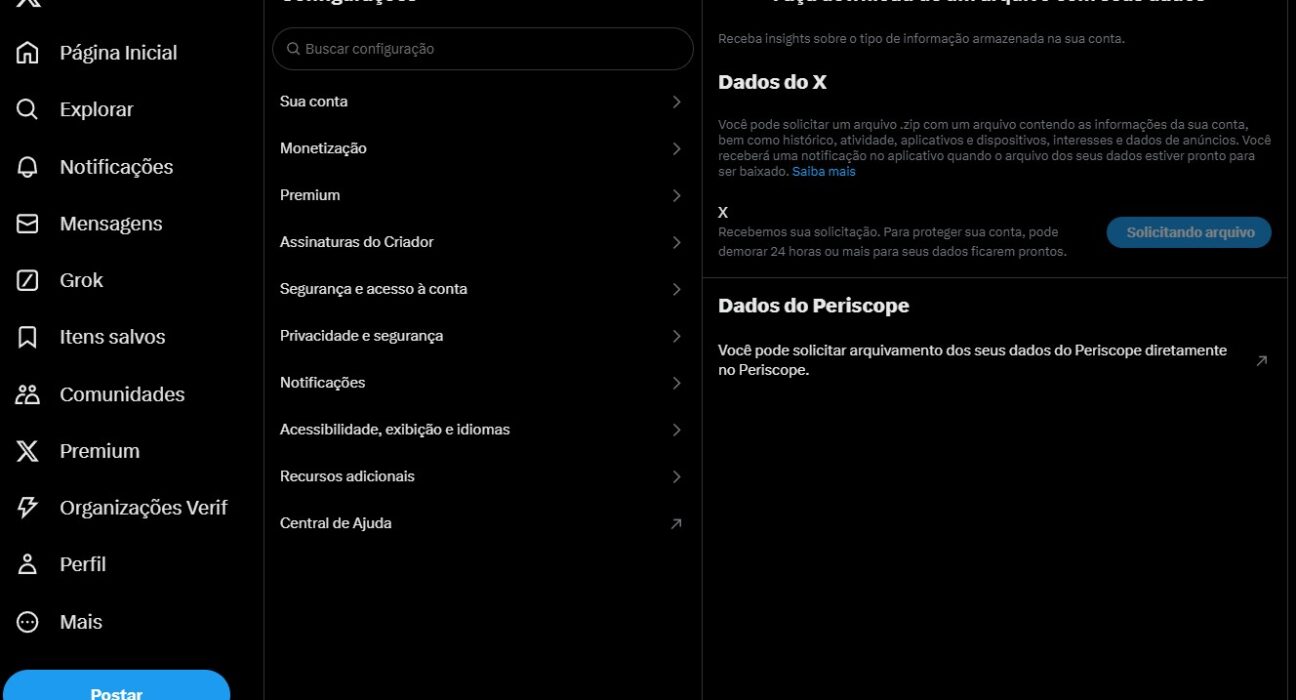1296x700 pixels.
Task: Select Acessibilidade, exibição e idiomas
Action: point(395,430)
